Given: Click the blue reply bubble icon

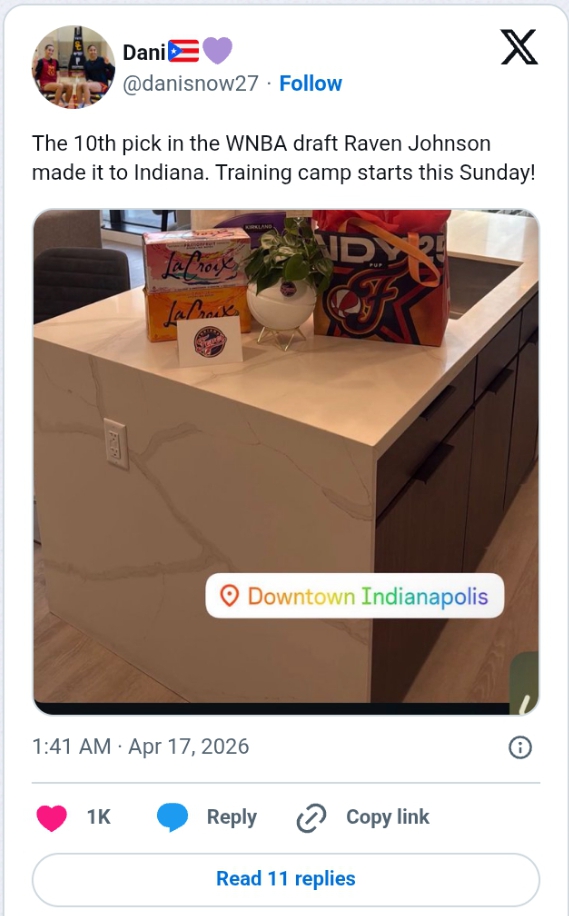Looking at the screenshot, I should tap(172, 817).
